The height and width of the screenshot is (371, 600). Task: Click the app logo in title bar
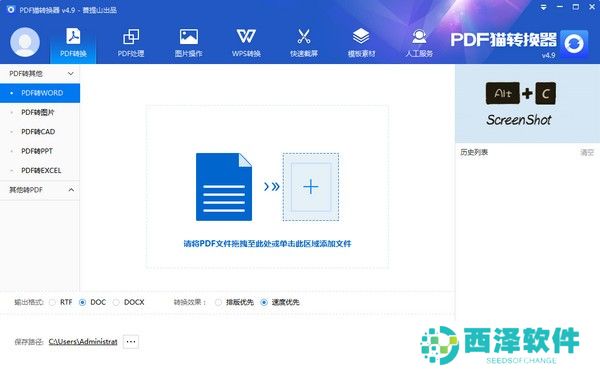point(11,9)
